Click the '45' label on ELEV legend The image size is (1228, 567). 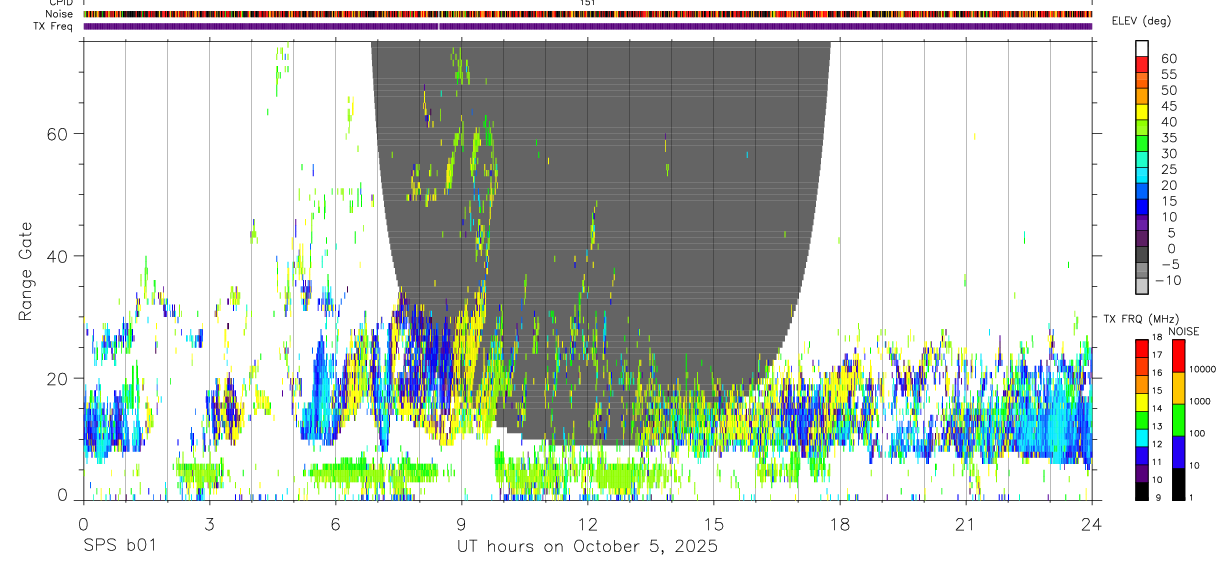pos(1168,106)
